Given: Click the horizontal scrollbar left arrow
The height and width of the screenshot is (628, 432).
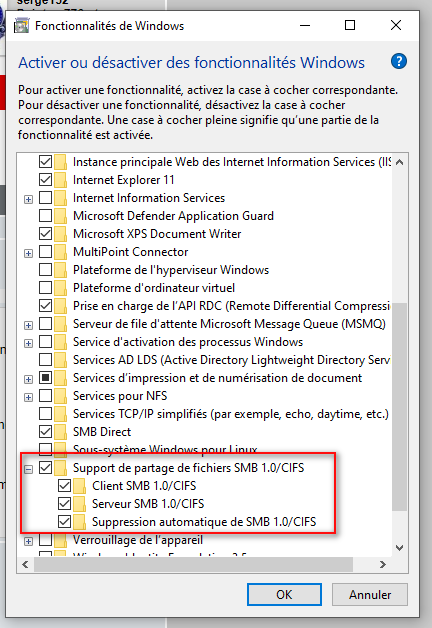Looking at the screenshot, I should pos(25,564).
